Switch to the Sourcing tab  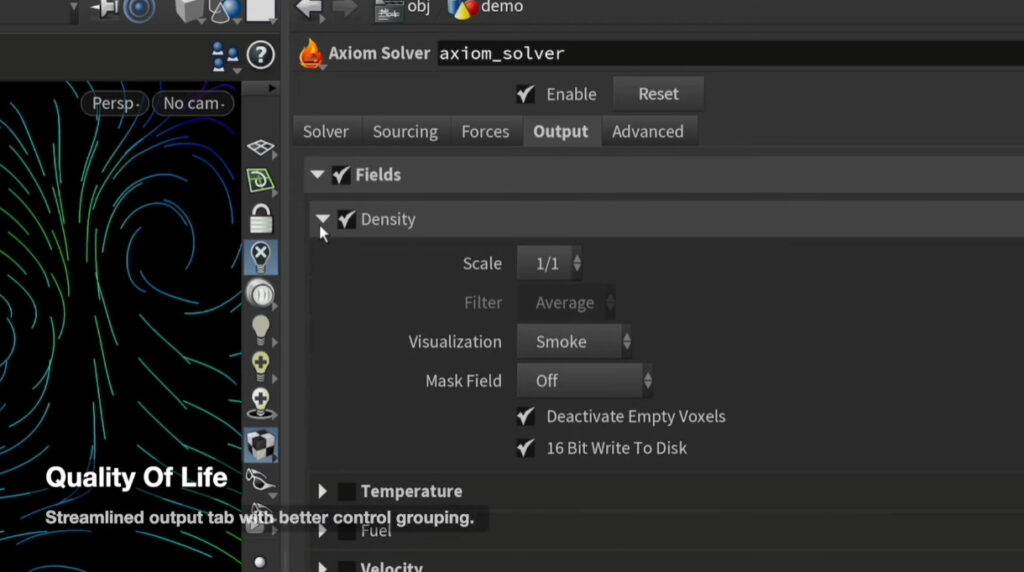pyautogui.click(x=405, y=132)
